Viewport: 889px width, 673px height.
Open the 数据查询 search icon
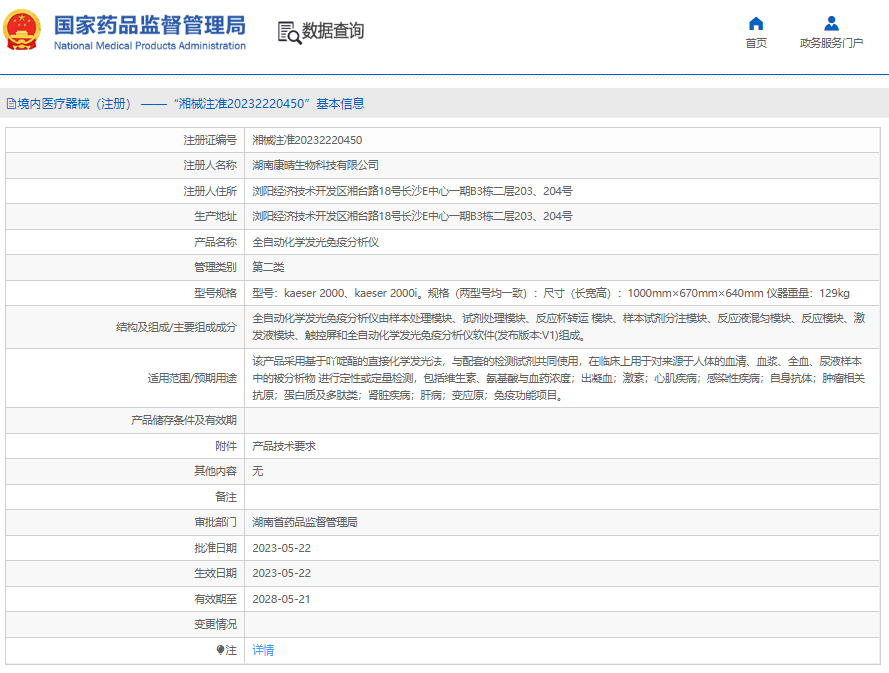point(289,32)
